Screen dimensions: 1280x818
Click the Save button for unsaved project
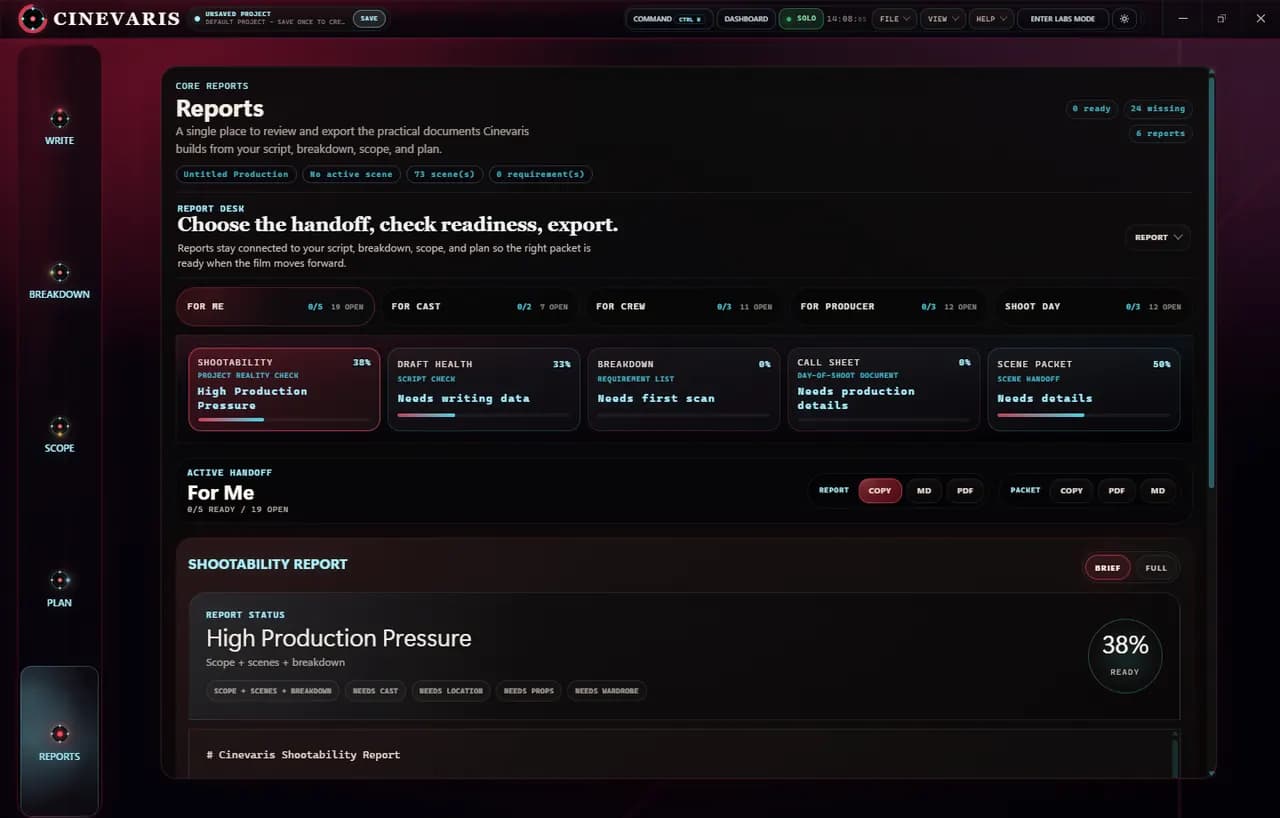click(369, 18)
